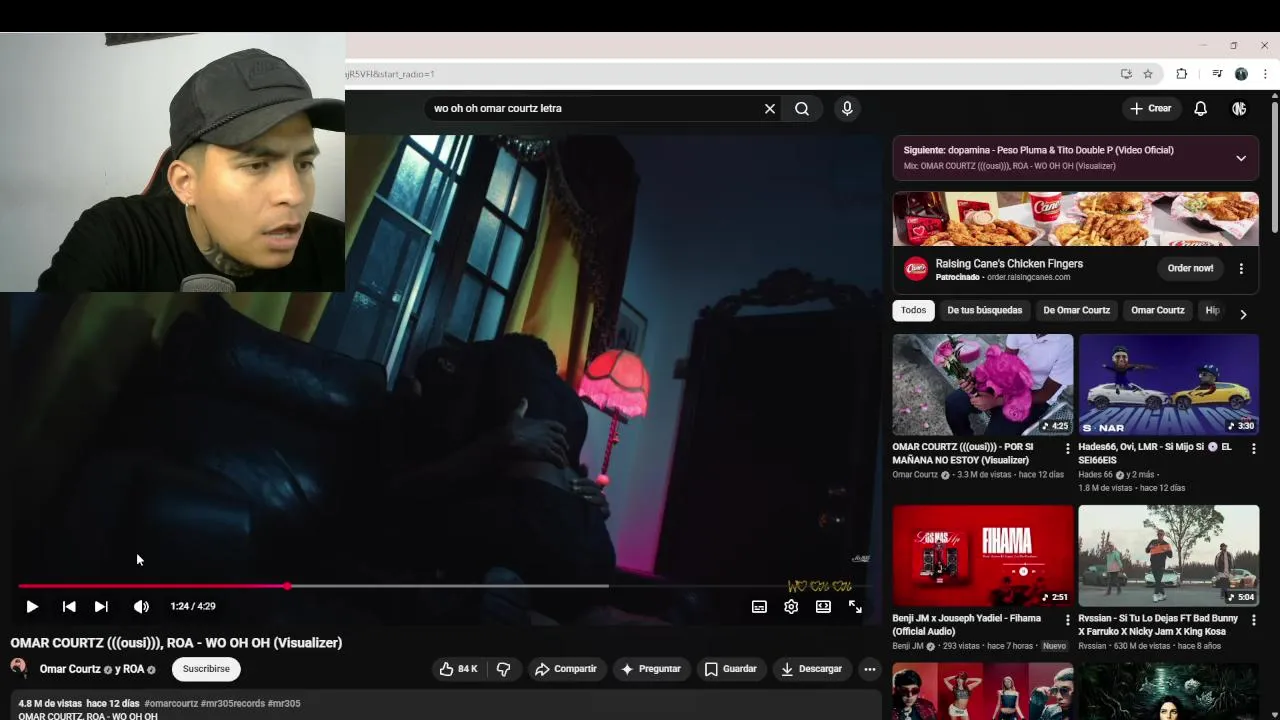Select the Todos filter chip

coord(913,310)
